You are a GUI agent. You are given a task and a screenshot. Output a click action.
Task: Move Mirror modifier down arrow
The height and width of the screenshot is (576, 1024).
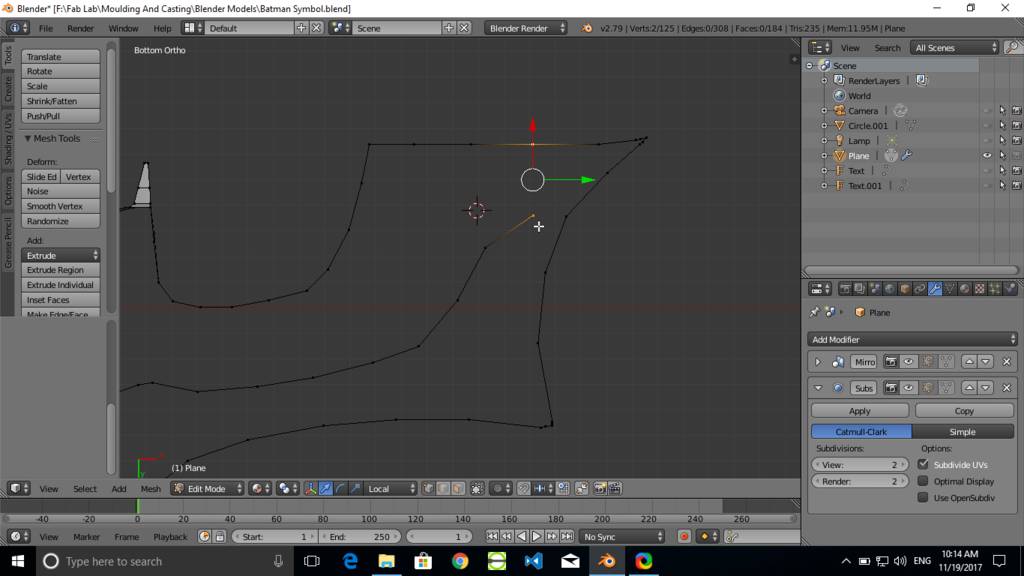point(985,362)
